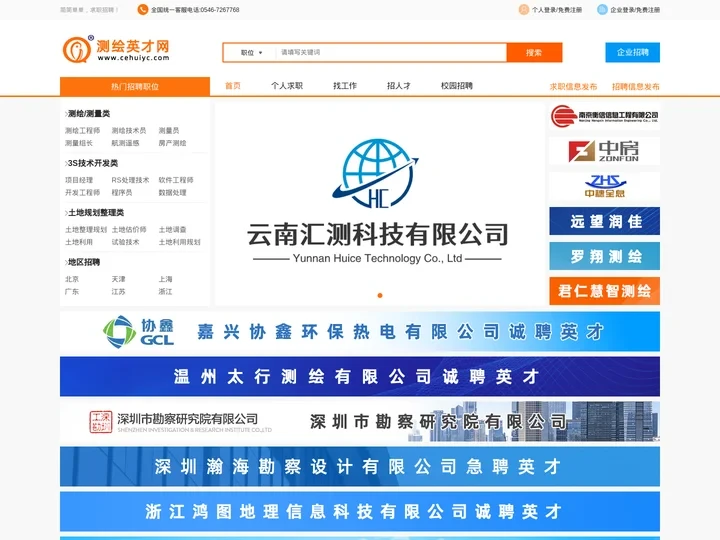Select the 测量组长 job link
Screen dimensions: 720x540
(x=79, y=143)
